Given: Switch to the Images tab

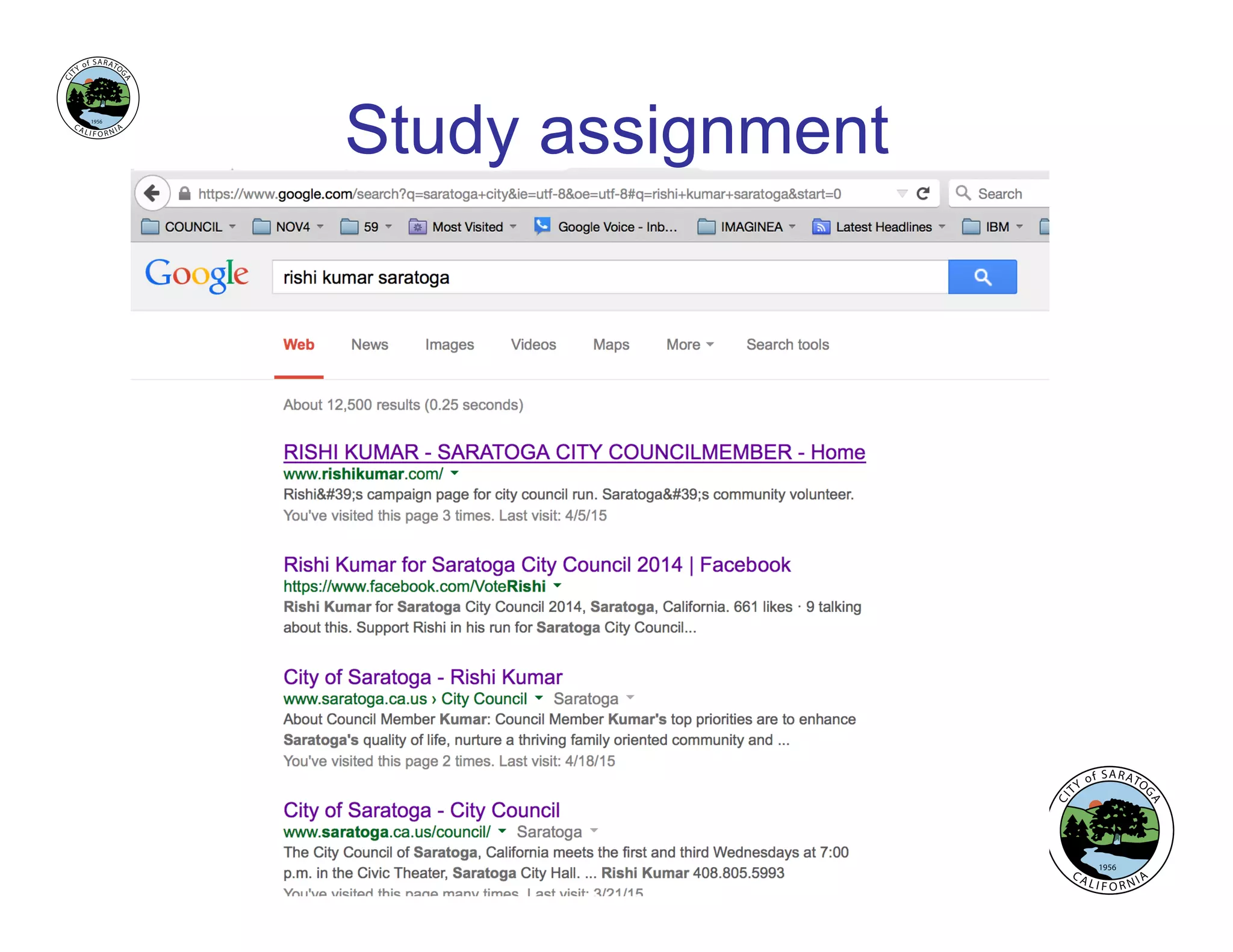Looking at the screenshot, I should 450,345.
